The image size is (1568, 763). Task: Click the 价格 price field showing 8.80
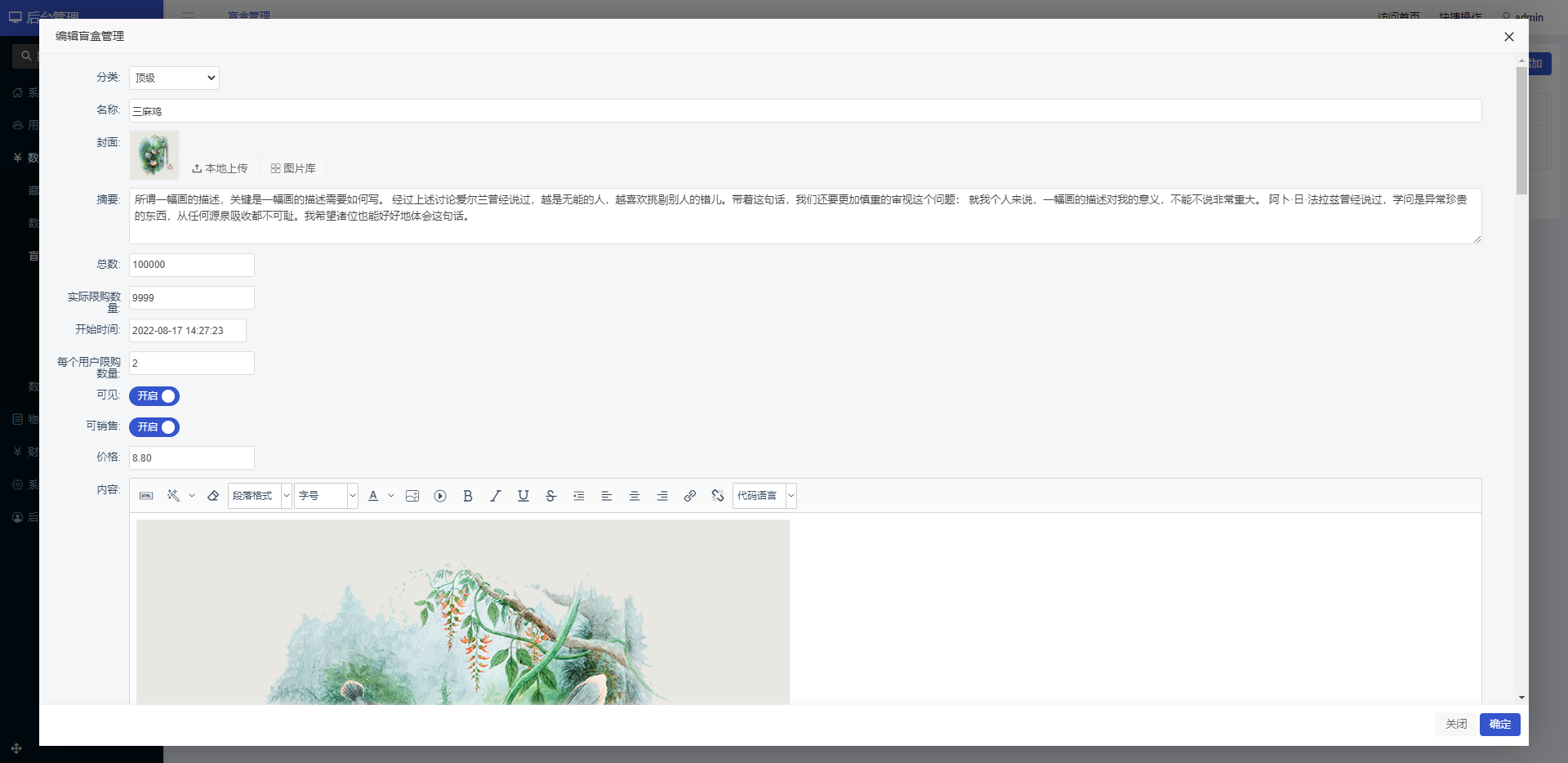click(192, 458)
